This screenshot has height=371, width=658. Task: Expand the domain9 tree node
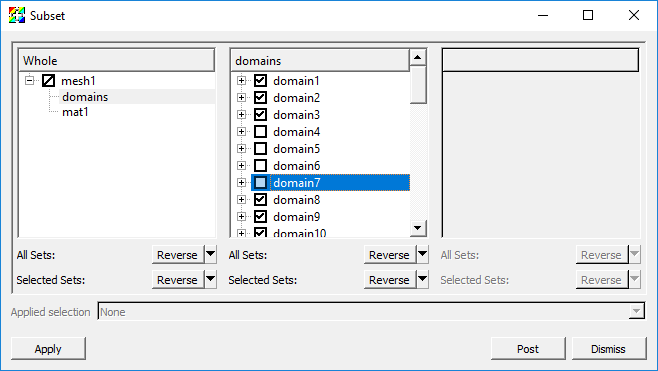[241, 217]
